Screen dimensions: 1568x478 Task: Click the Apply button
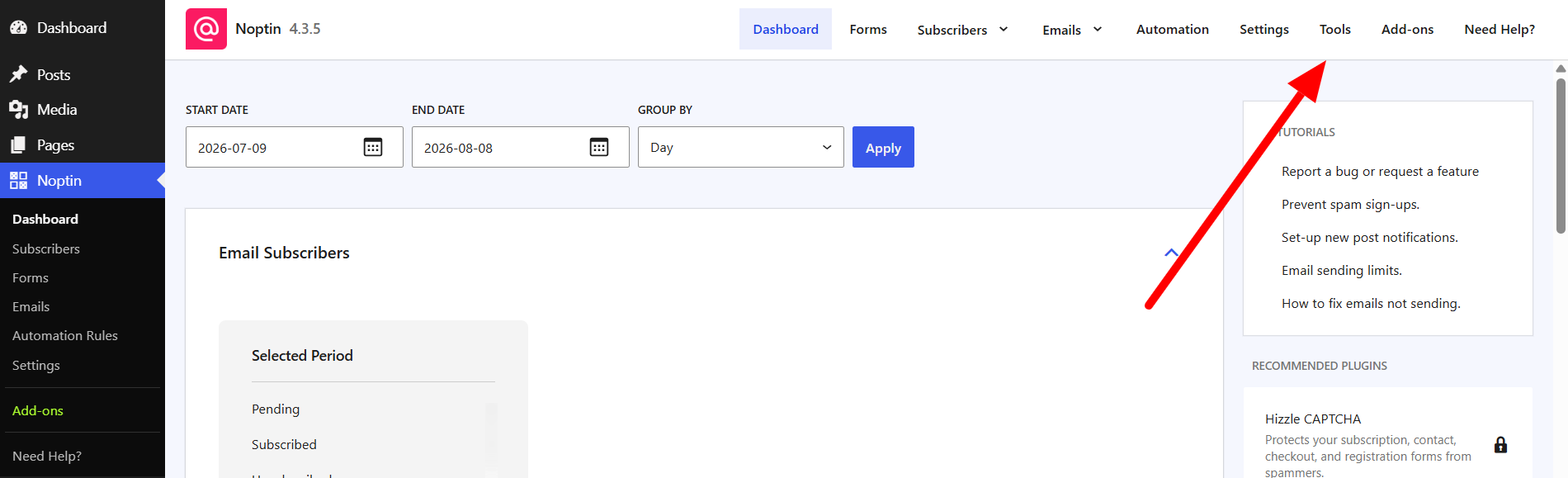pyautogui.click(x=883, y=147)
